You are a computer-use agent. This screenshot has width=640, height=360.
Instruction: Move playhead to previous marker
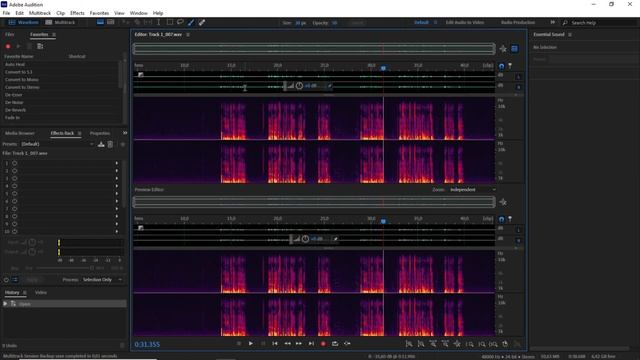click(275, 344)
